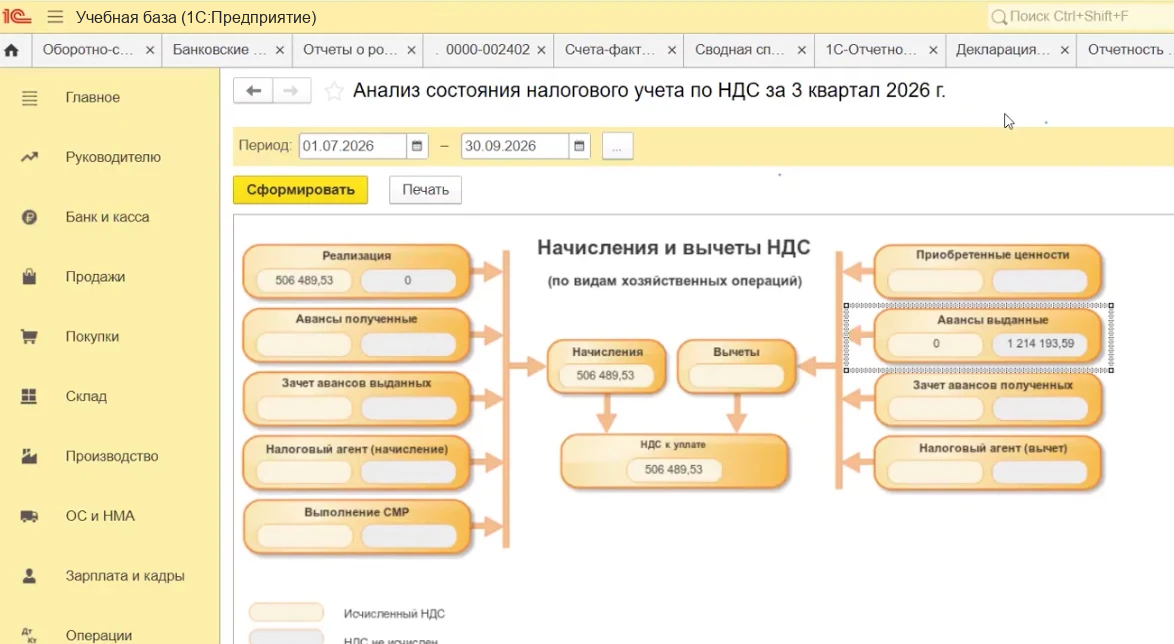
Task: Open the НДС к уплате block
Action: (674, 461)
